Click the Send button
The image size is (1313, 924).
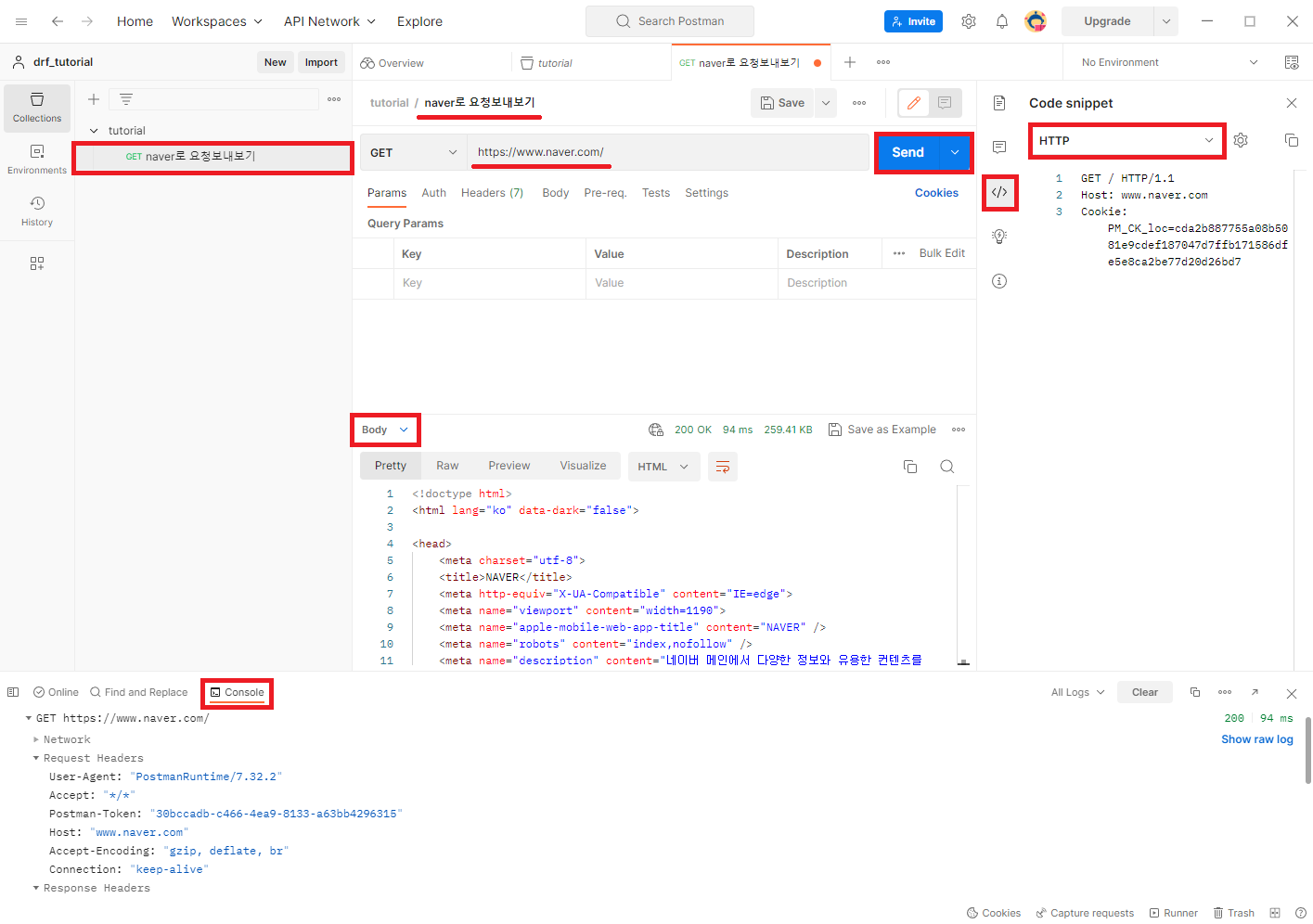[908, 152]
